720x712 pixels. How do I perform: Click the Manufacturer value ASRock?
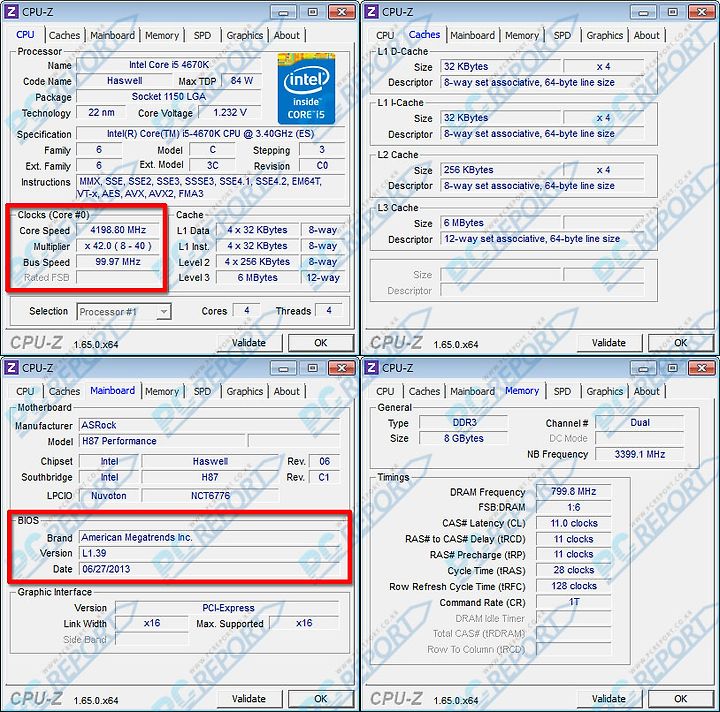[209, 425]
